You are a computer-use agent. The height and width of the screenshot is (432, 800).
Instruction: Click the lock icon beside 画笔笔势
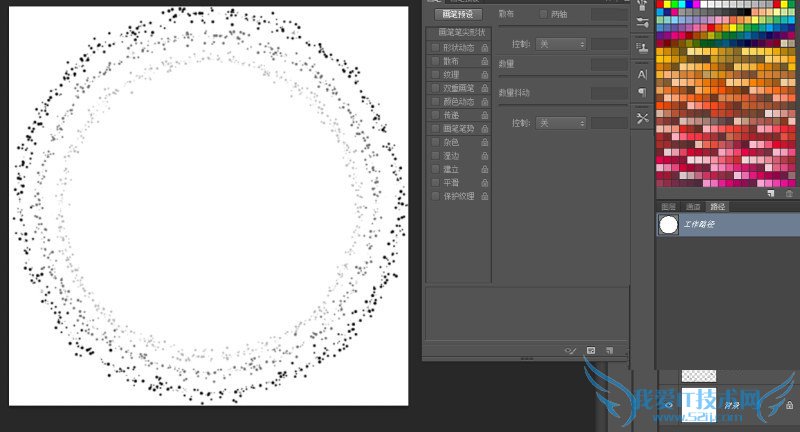click(484, 129)
